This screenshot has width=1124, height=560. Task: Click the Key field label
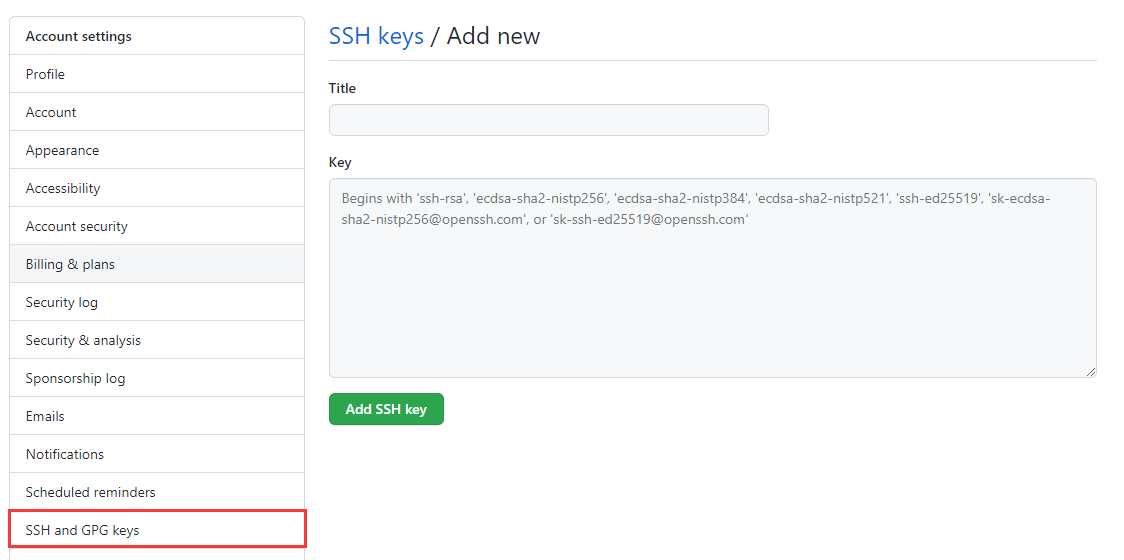[340, 162]
